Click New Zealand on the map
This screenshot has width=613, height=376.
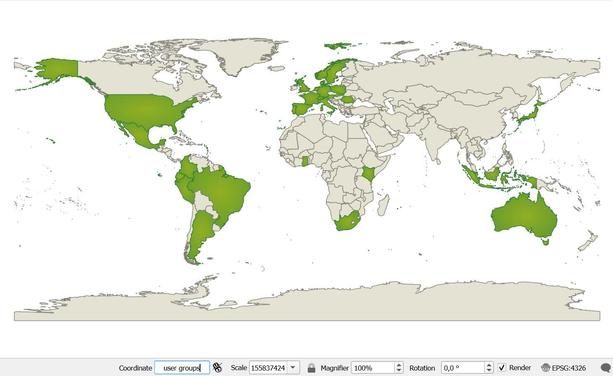pyautogui.click(x=588, y=242)
